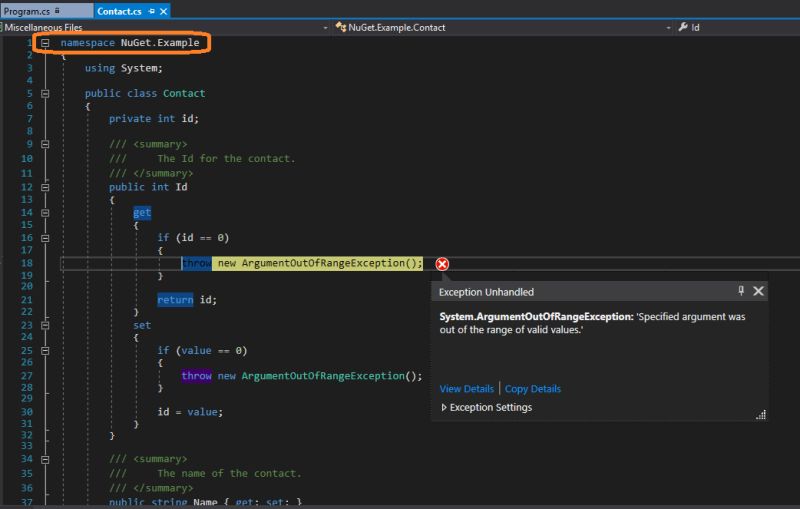Collapse the if (value == 0) block

(45, 351)
